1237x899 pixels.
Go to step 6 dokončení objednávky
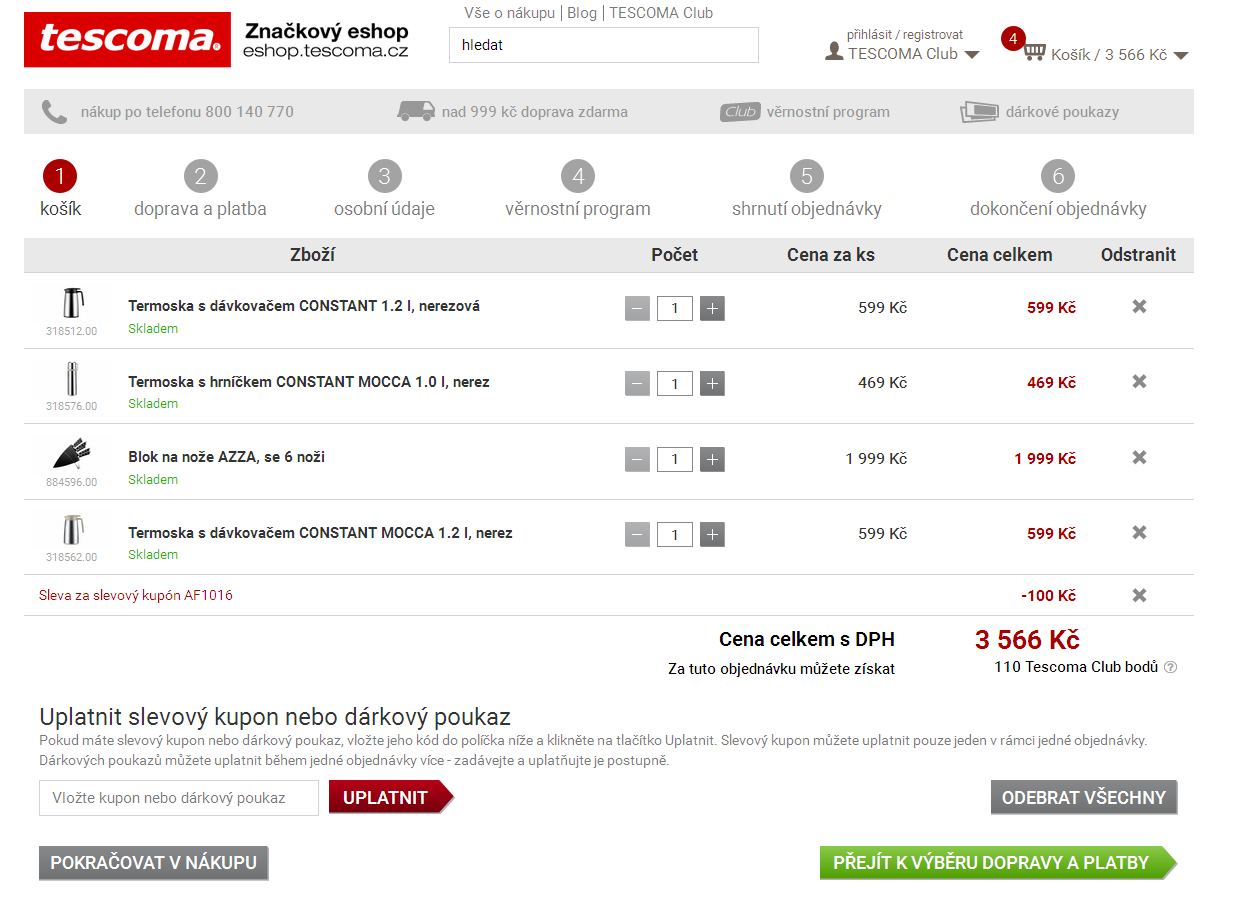coord(1058,189)
